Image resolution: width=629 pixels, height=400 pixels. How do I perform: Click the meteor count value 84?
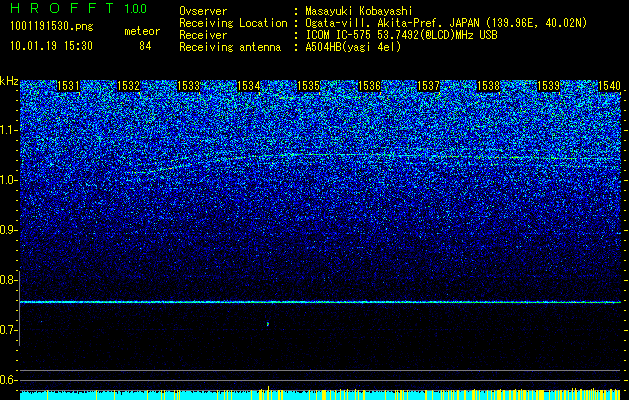145,46
